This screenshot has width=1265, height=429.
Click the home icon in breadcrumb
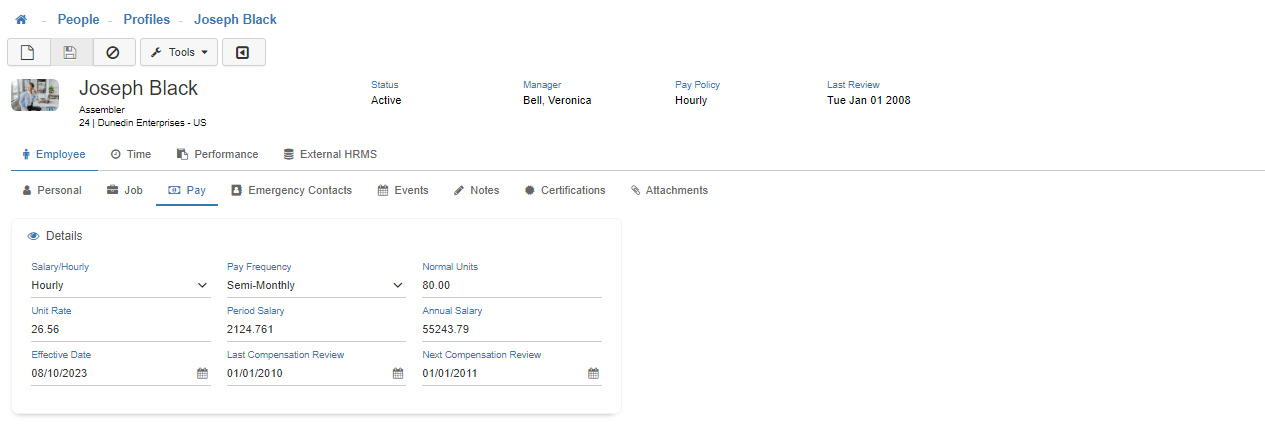pos(21,20)
